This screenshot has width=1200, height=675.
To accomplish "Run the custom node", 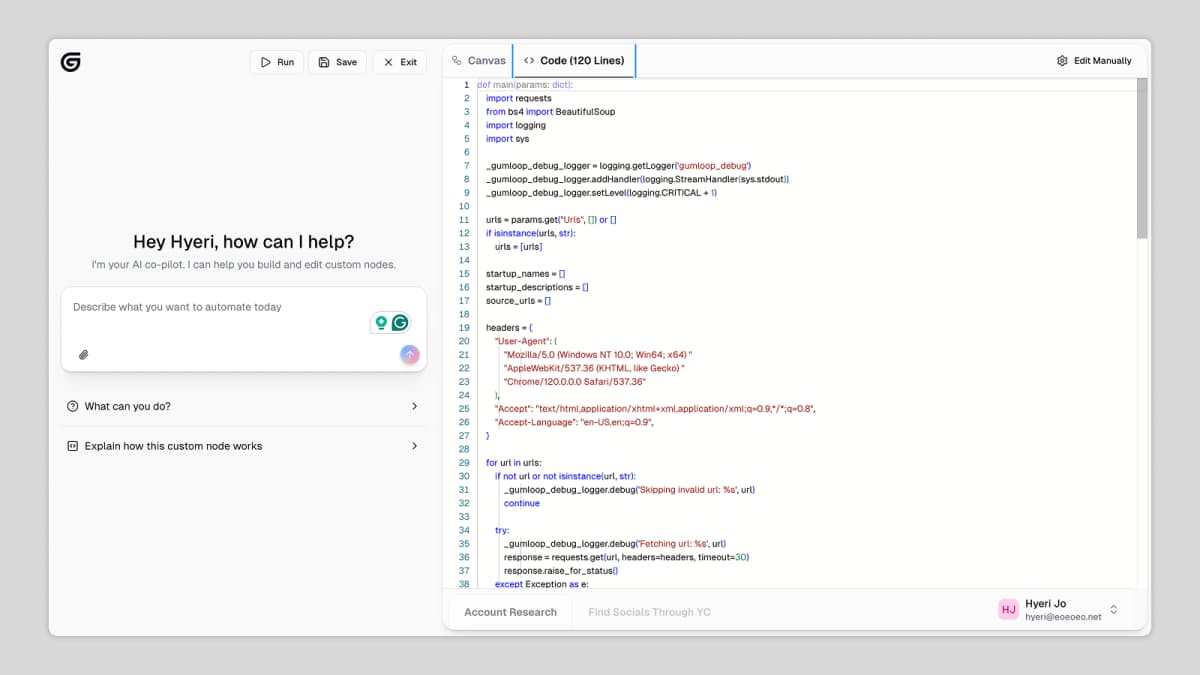I will point(277,62).
